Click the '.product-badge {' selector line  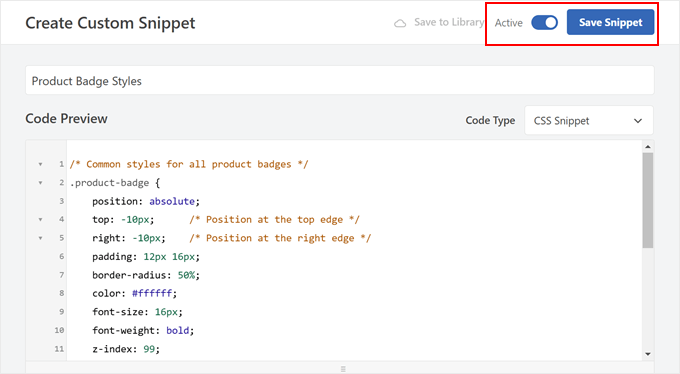pyautogui.click(x=115, y=183)
